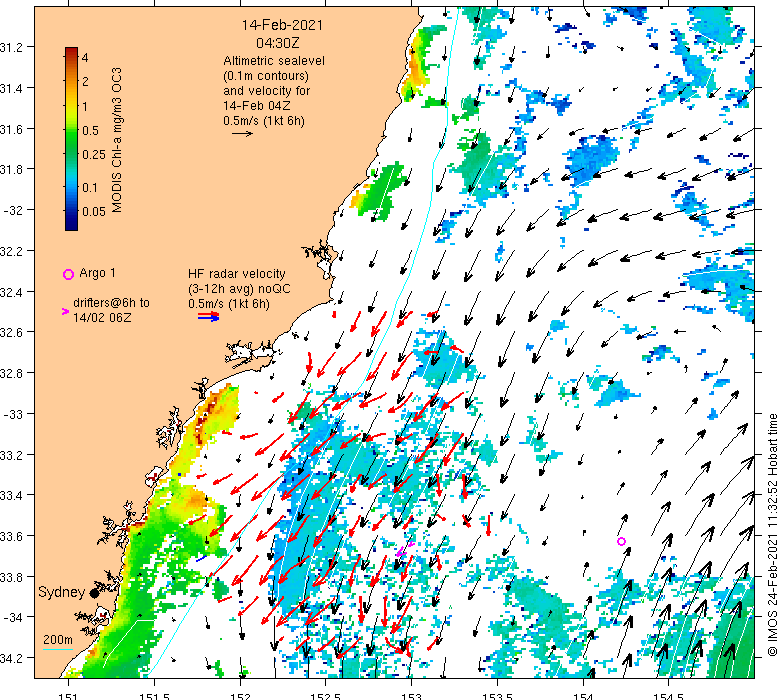Click the IMOS copyright timestamp text
The width and height of the screenshot is (780, 700).
pyautogui.click(x=773, y=535)
